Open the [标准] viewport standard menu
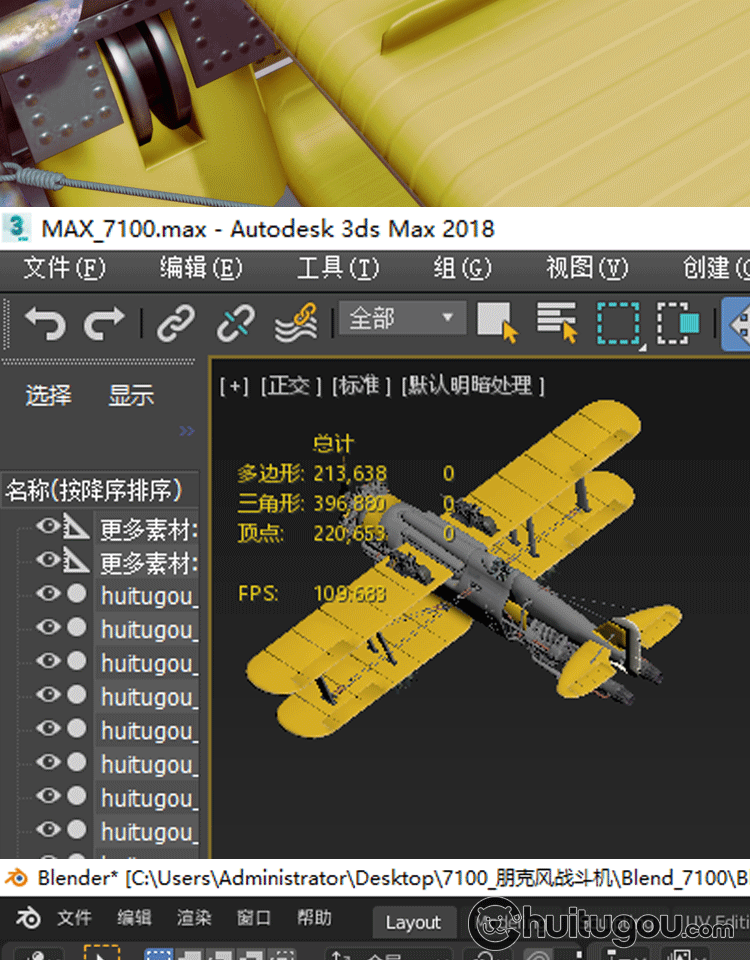 (361, 386)
